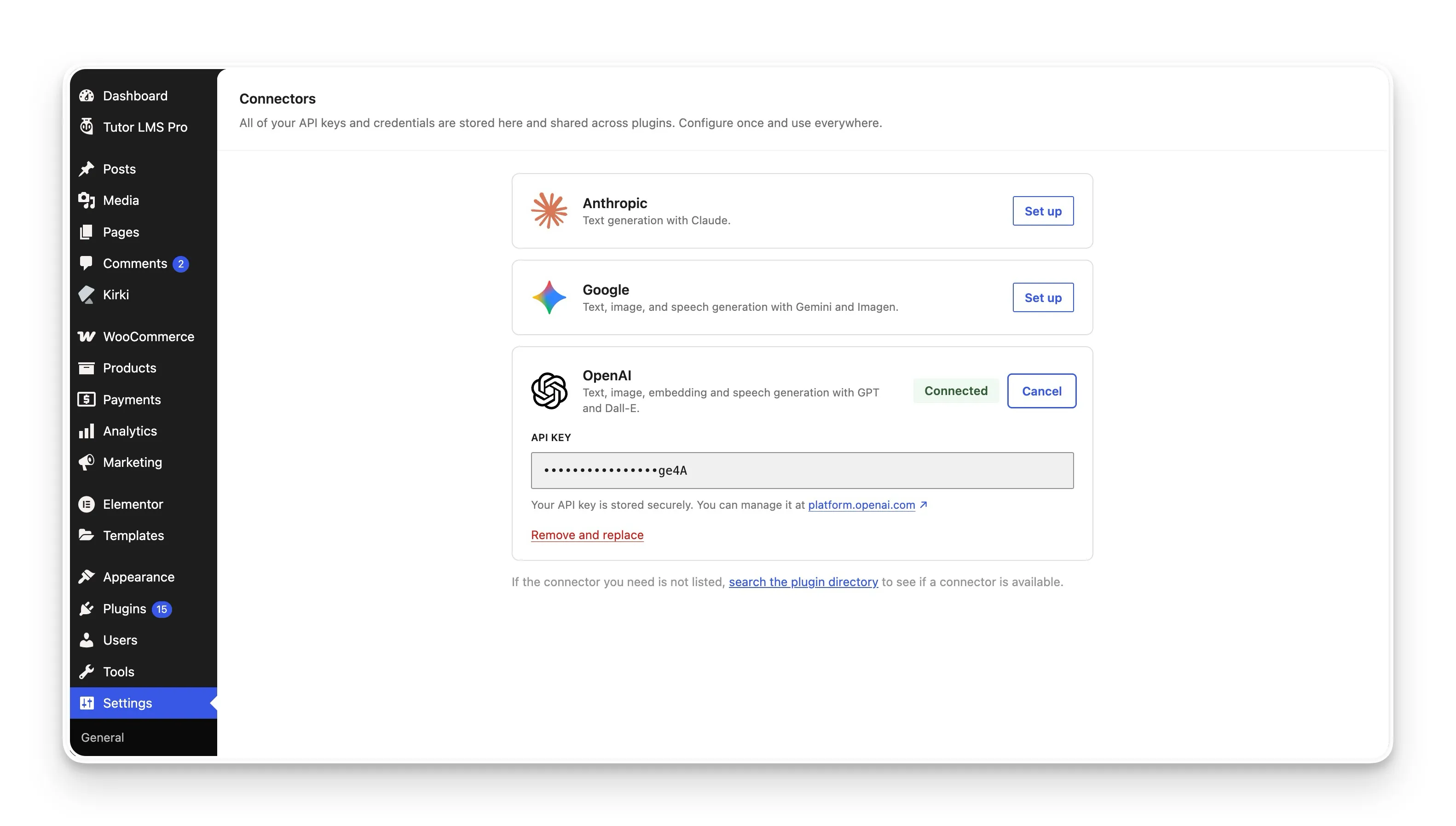Set up the Google connector
Viewport: 1456px width, 826px height.
click(x=1043, y=297)
